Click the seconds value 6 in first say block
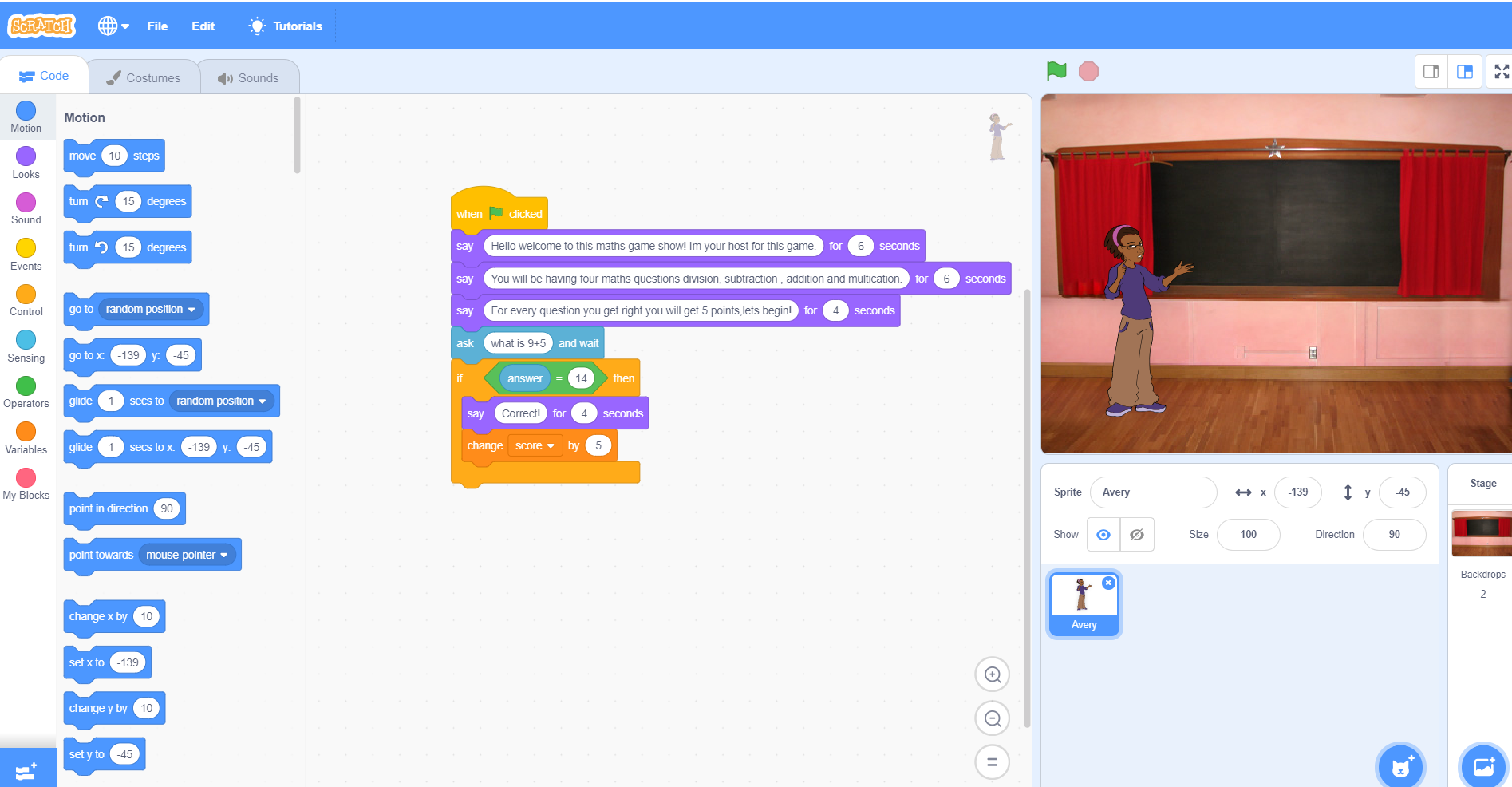 (x=860, y=246)
